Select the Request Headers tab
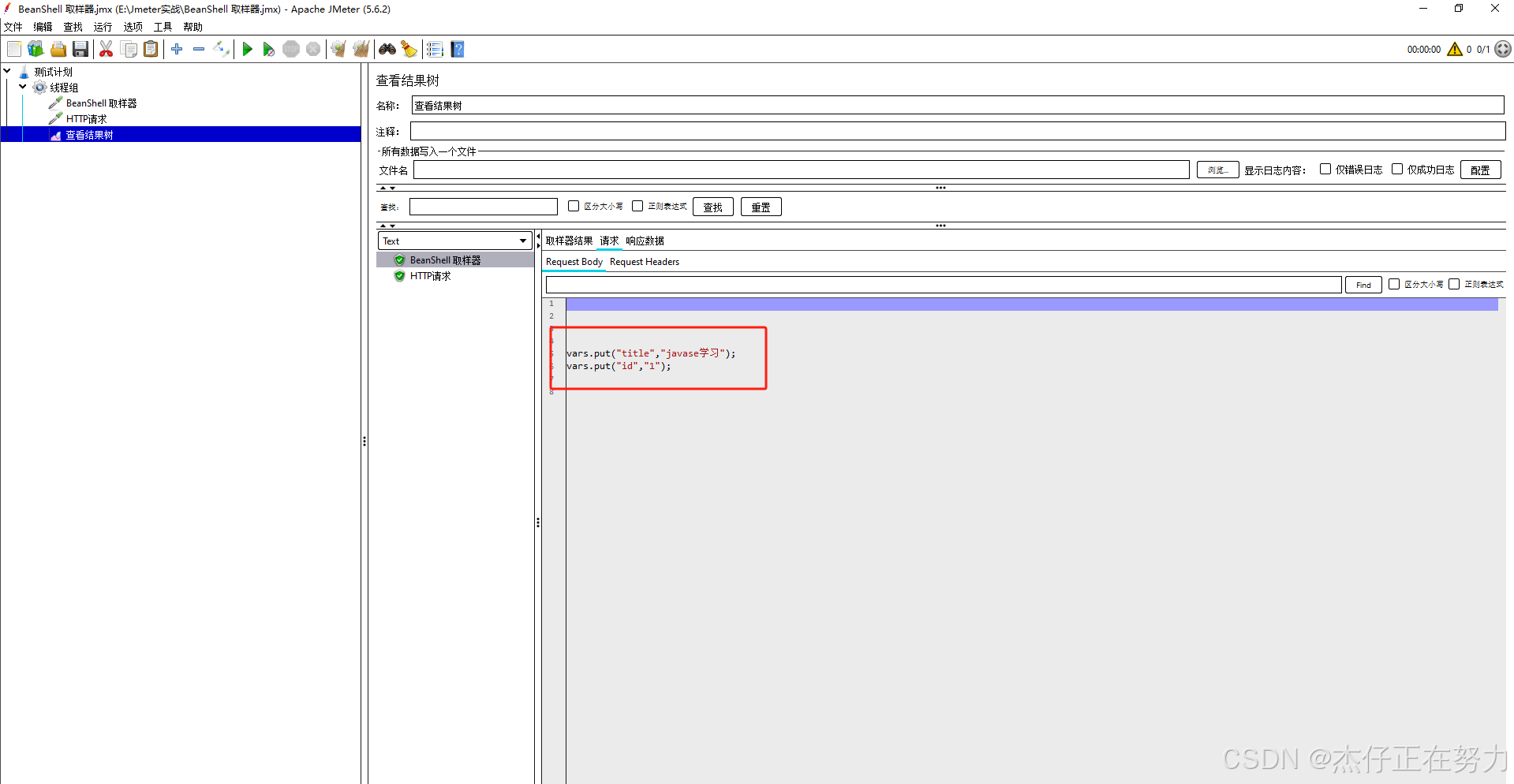Viewport: 1514px width, 784px height. point(645,262)
